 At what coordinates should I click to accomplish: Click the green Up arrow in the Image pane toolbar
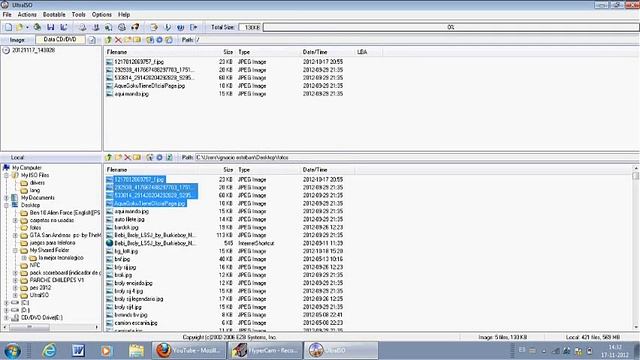[x=108, y=40]
